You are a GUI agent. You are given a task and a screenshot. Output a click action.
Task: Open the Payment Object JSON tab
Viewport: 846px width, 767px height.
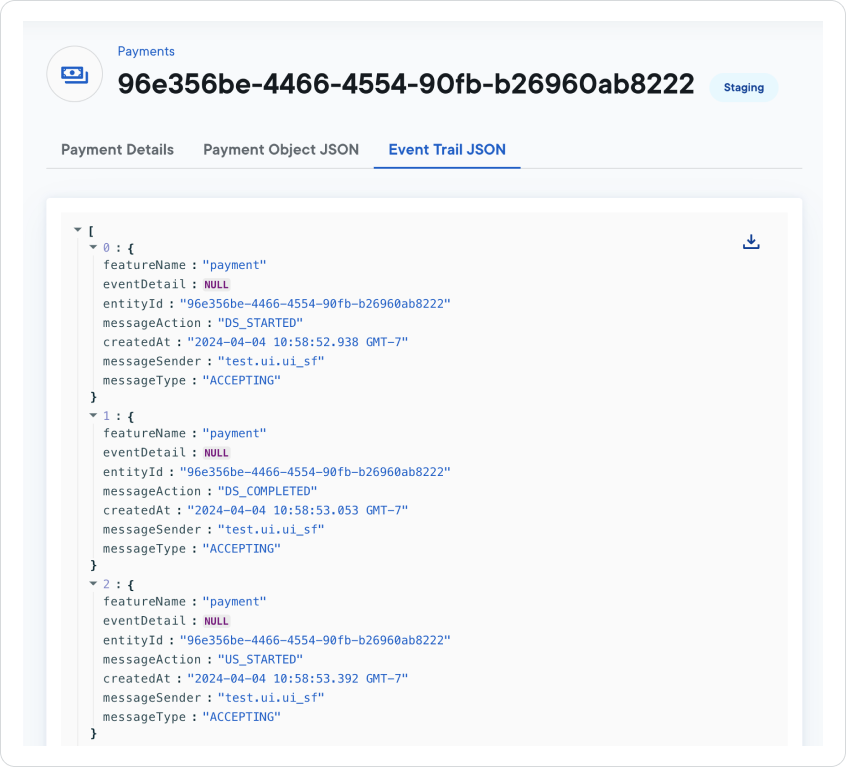click(x=280, y=149)
